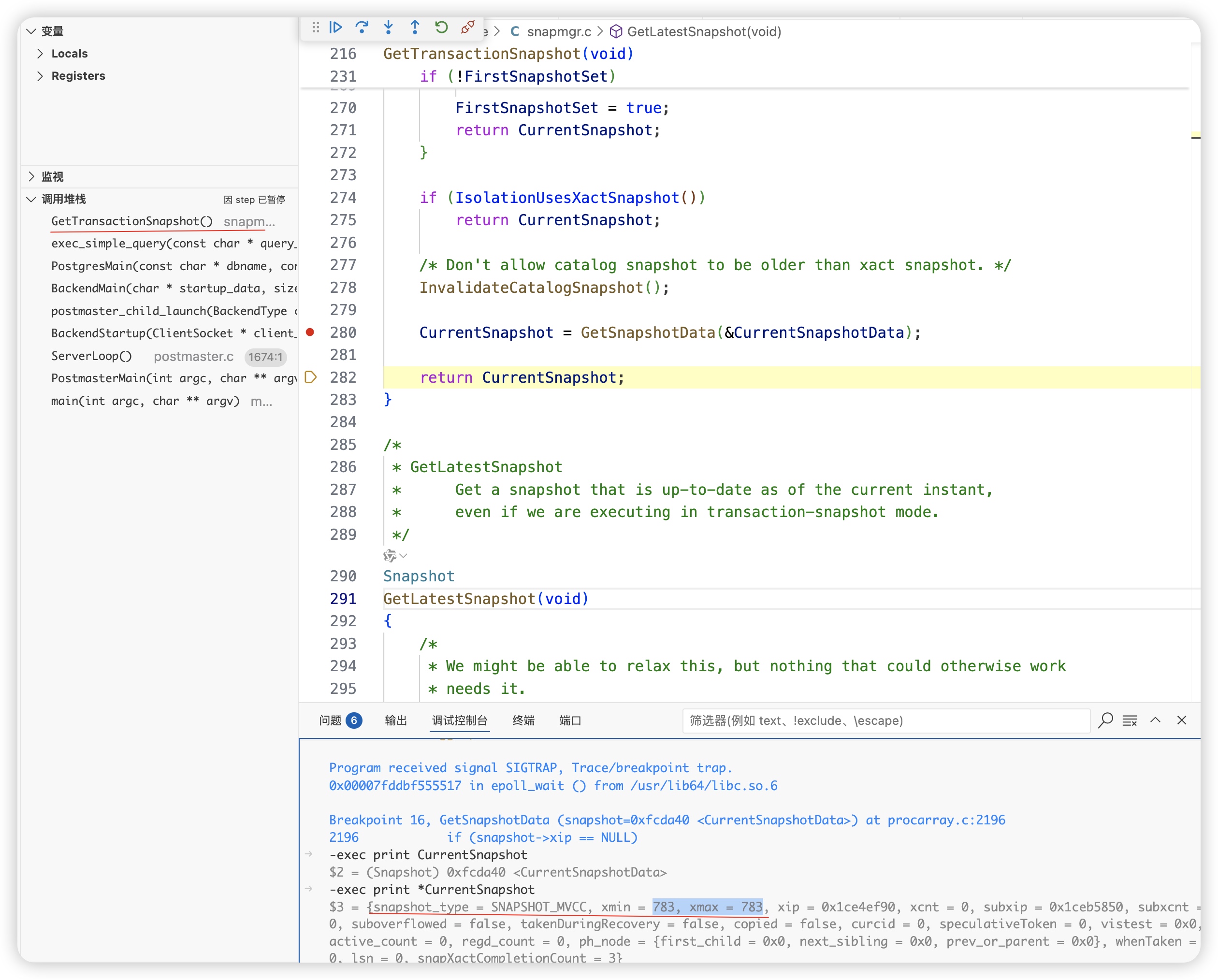Click snapmgr.c in the breadcrumb
This screenshot has height=980, width=1218.
pyautogui.click(x=558, y=31)
